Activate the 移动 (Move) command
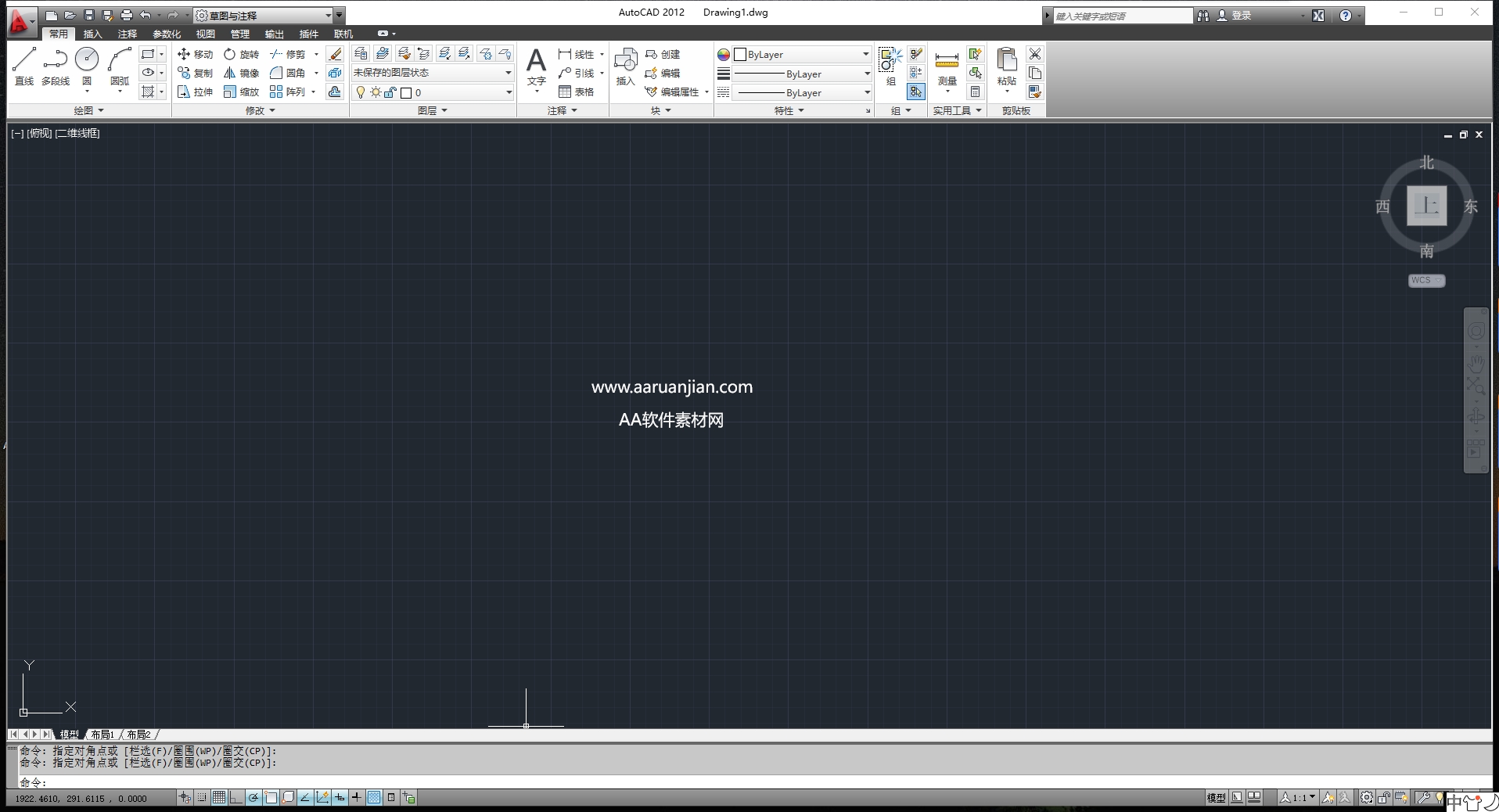 [x=195, y=54]
